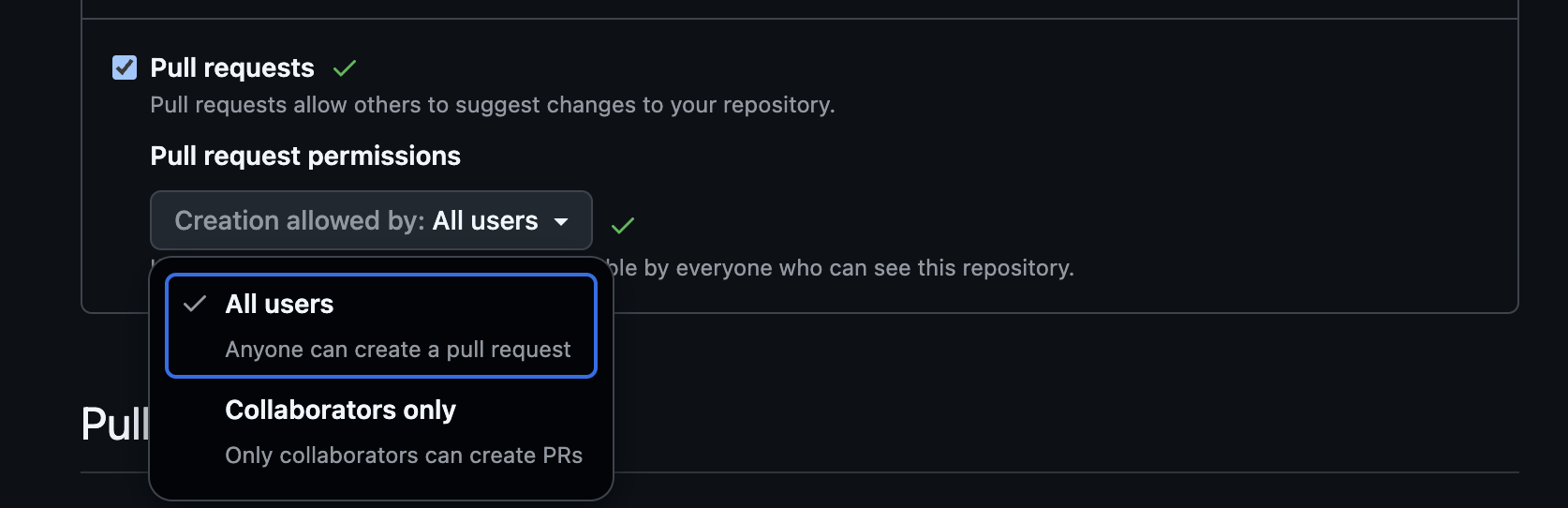Click the green checkmark right of permissions dropdown

pos(623,225)
